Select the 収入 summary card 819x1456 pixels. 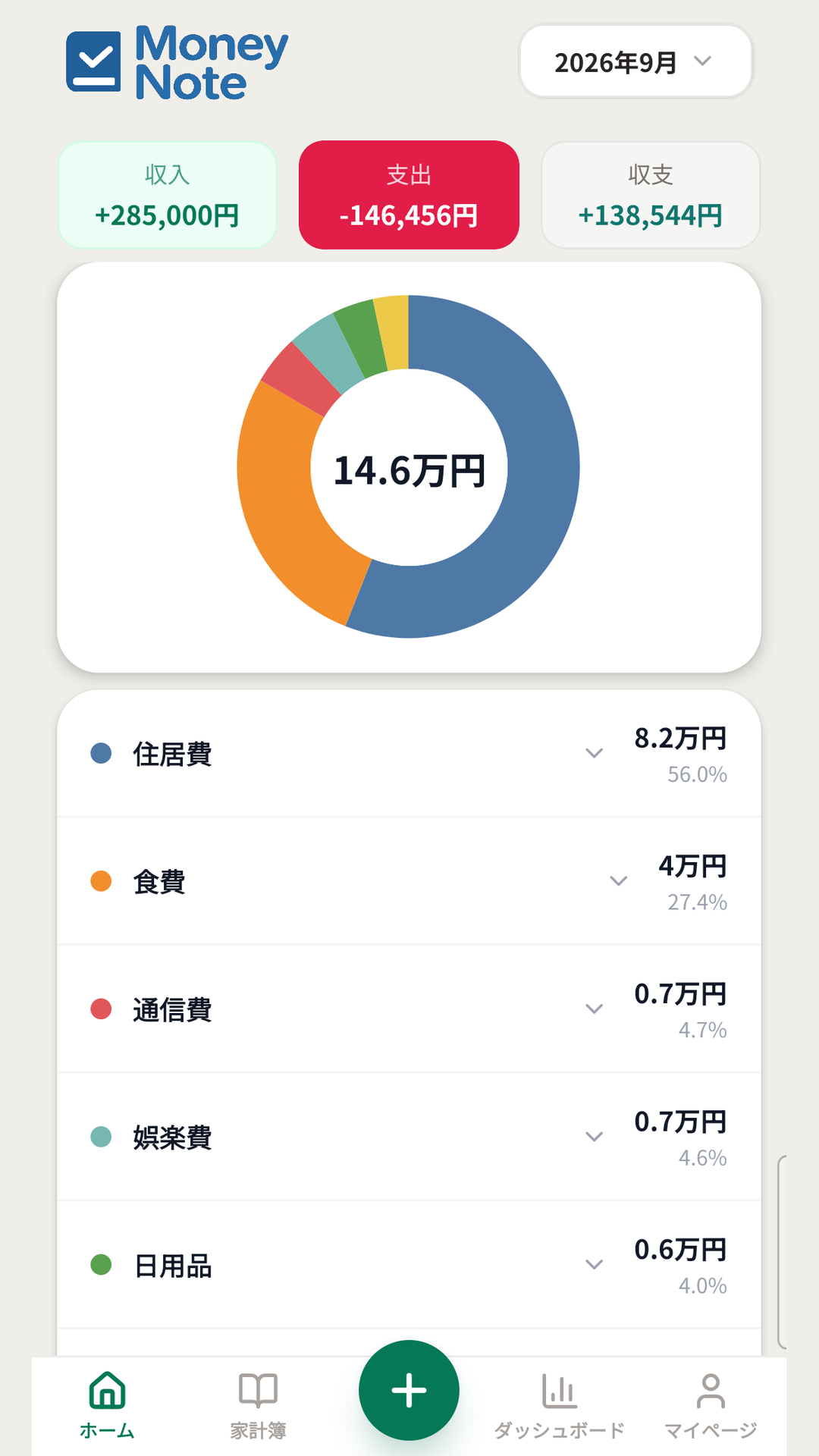[168, 195]
